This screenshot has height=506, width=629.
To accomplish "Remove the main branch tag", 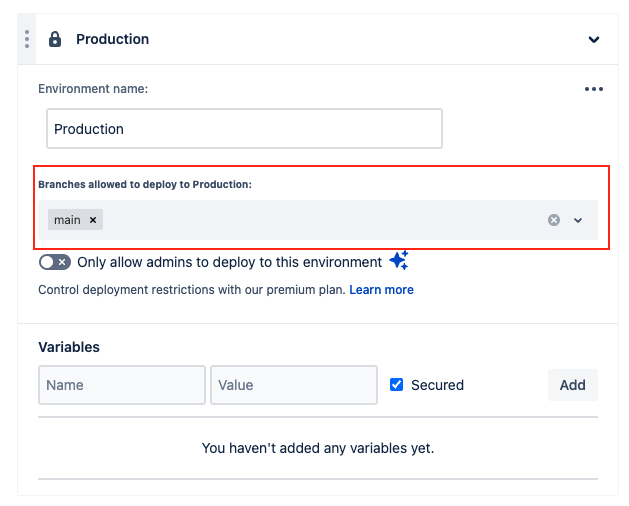I will tap(93, 220).
